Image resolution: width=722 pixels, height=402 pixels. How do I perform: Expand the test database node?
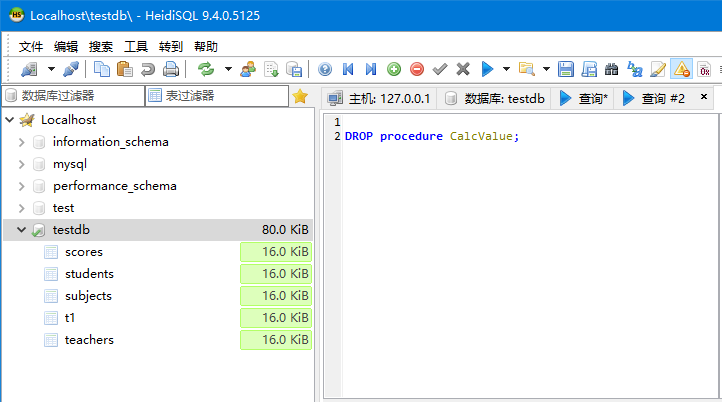coord(22,208)
